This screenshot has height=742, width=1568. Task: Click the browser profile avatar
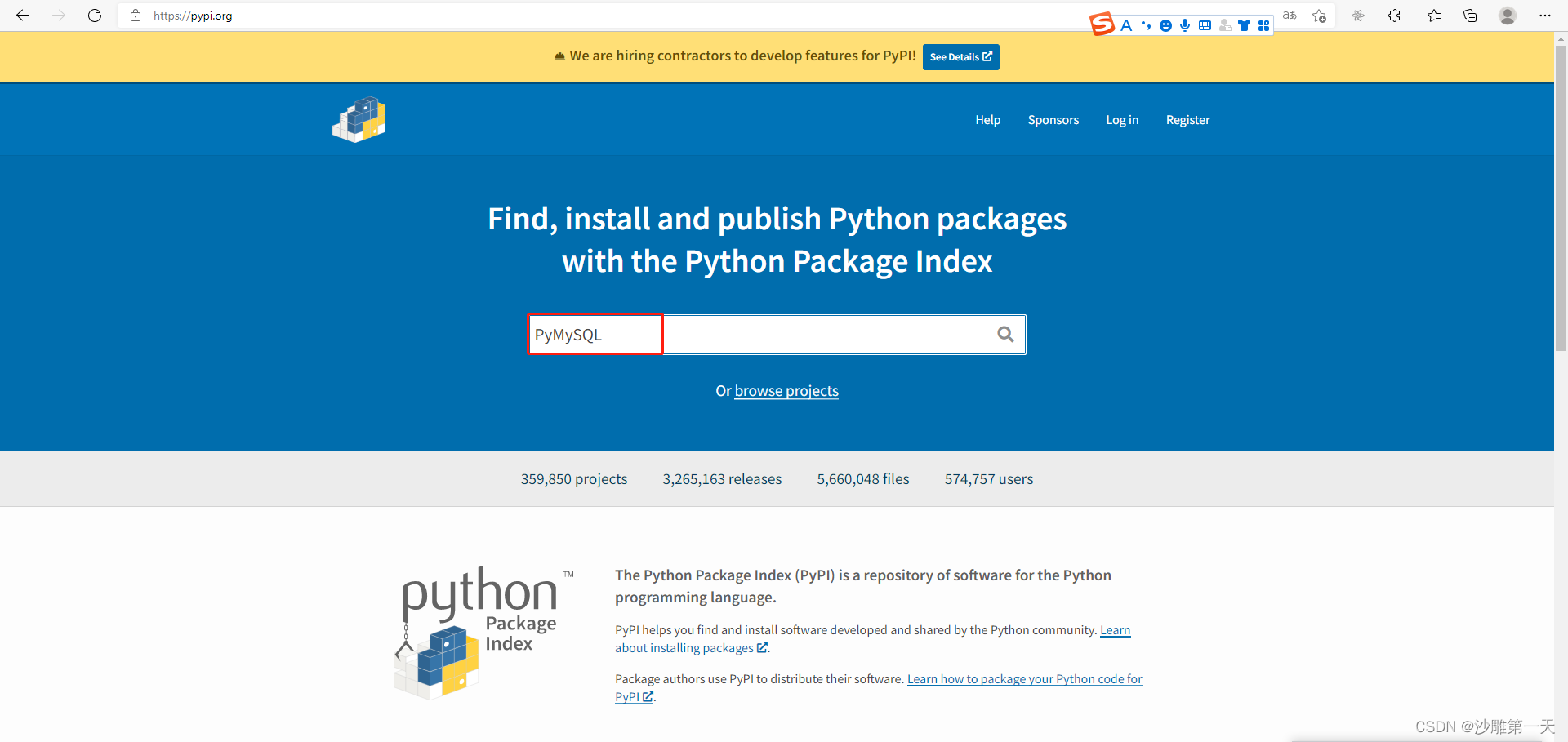(x=1508, y=16)
